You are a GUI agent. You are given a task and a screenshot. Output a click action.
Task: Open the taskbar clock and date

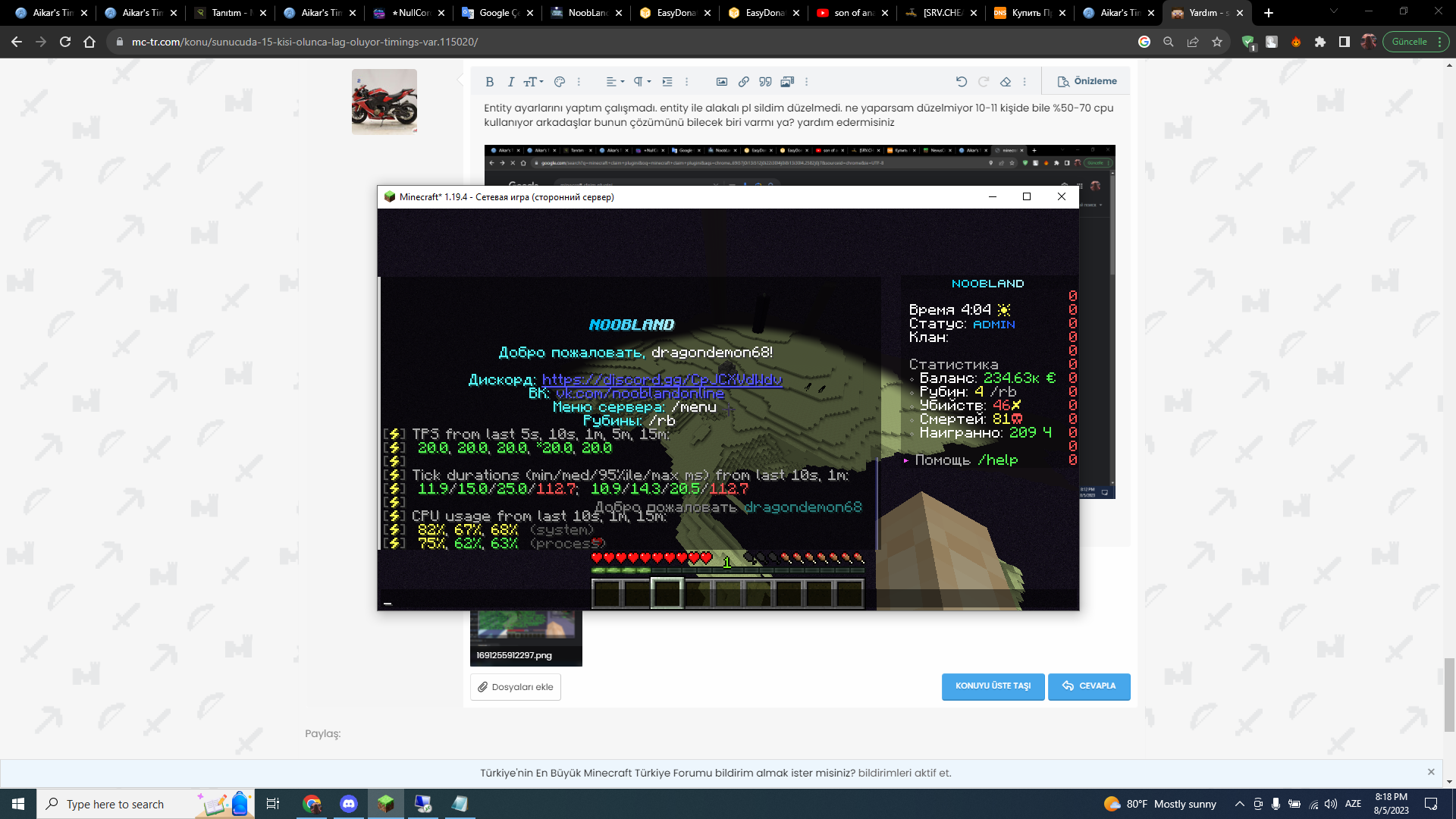point(1392,804)
